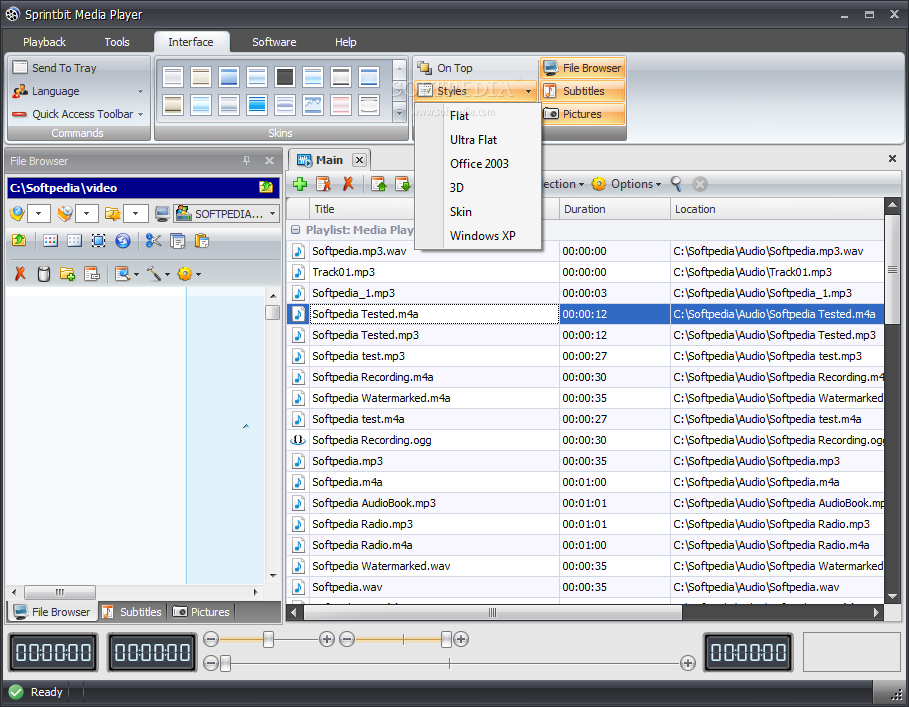Open the web favorites folder icon
Image resolution: width=909 pixels, height=707 pixels.
[x=17, y=214]
